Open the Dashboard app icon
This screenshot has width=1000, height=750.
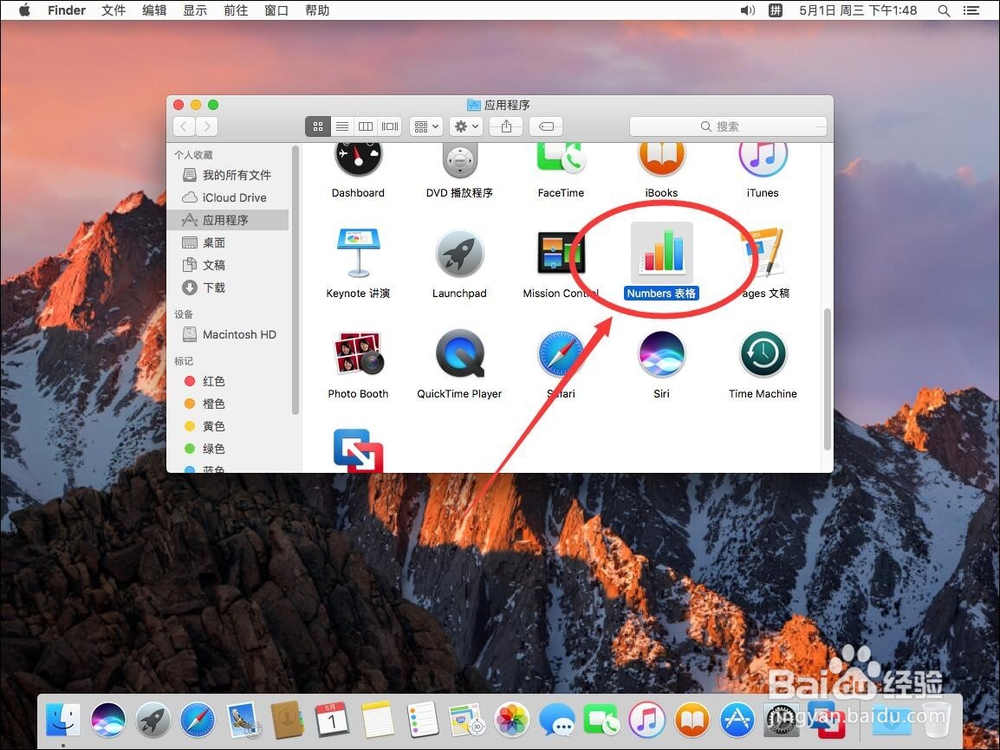point(358,160)
